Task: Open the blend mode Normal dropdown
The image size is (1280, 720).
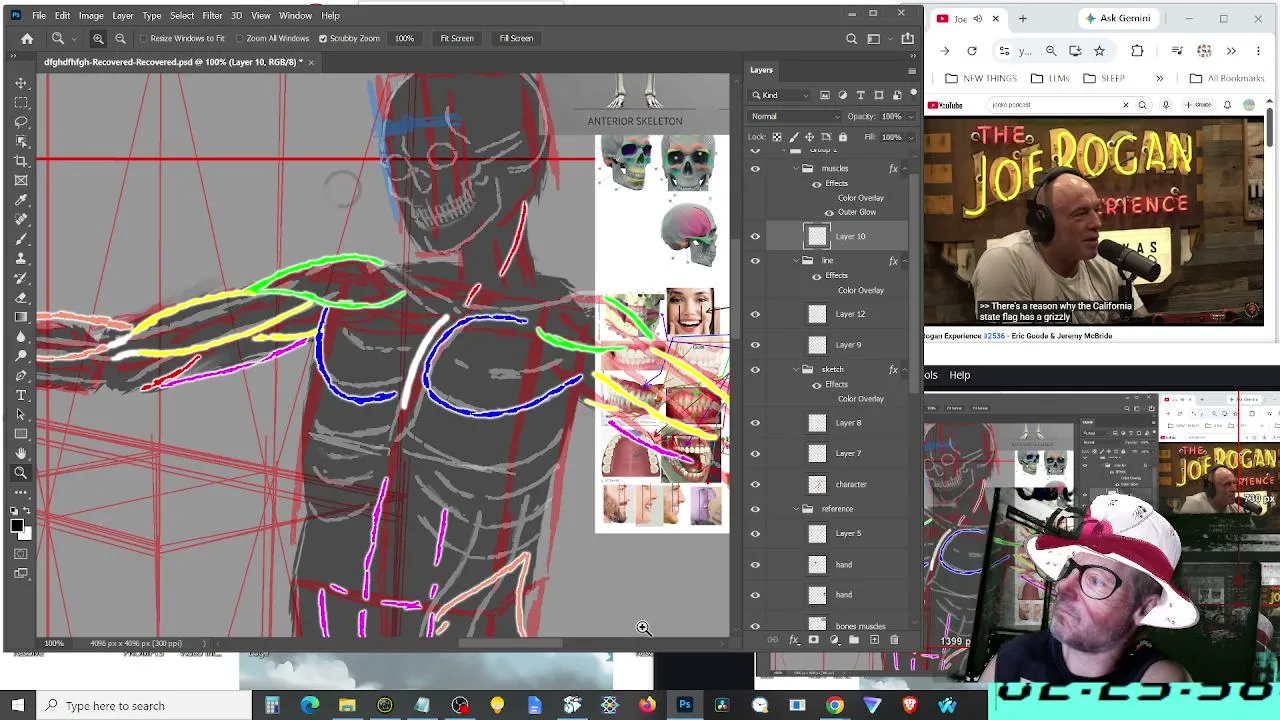Action: (x=796, y=116)
